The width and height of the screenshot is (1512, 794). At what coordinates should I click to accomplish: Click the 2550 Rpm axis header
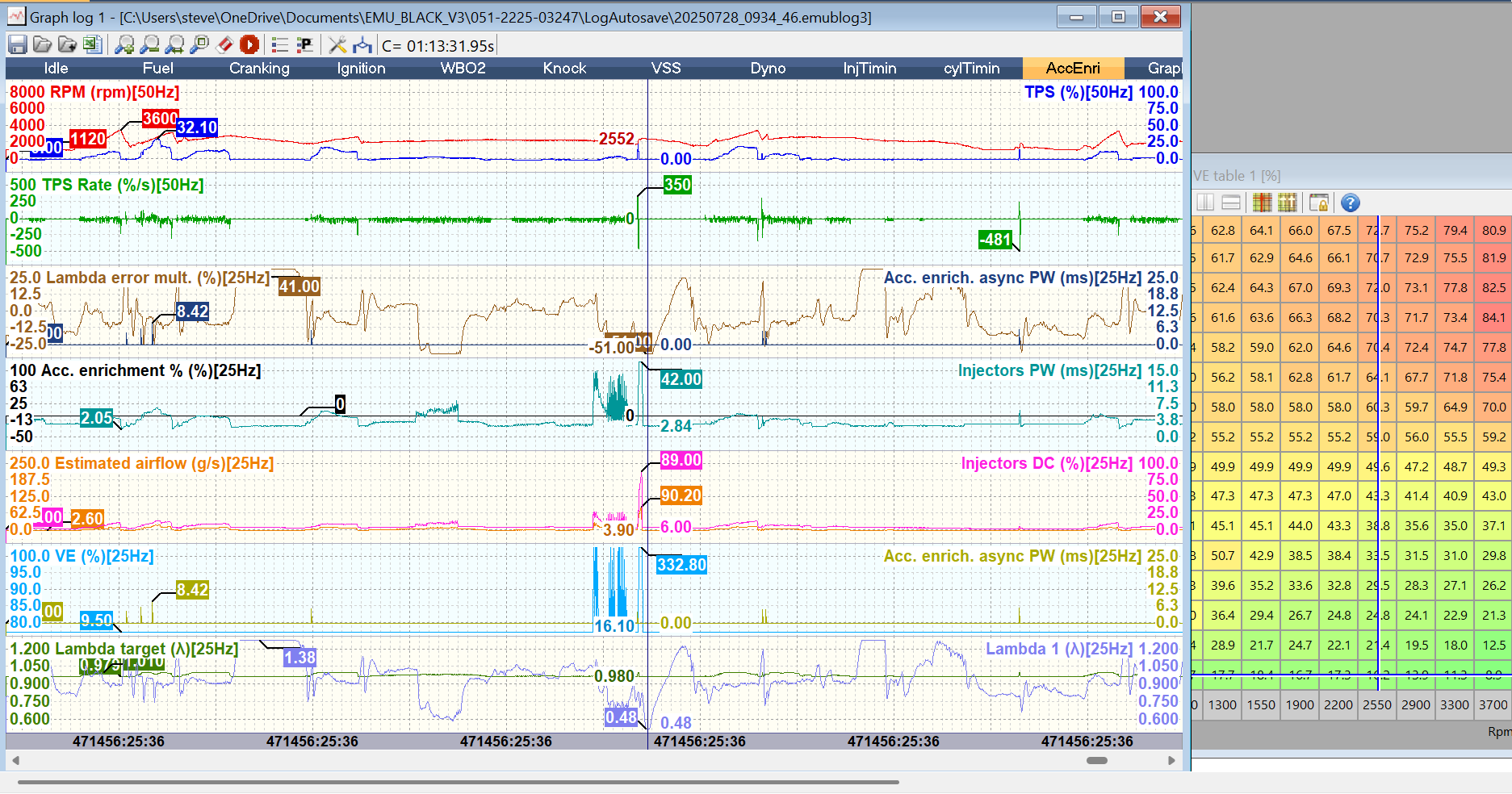pyautogui.click(x=1377, y=704)
